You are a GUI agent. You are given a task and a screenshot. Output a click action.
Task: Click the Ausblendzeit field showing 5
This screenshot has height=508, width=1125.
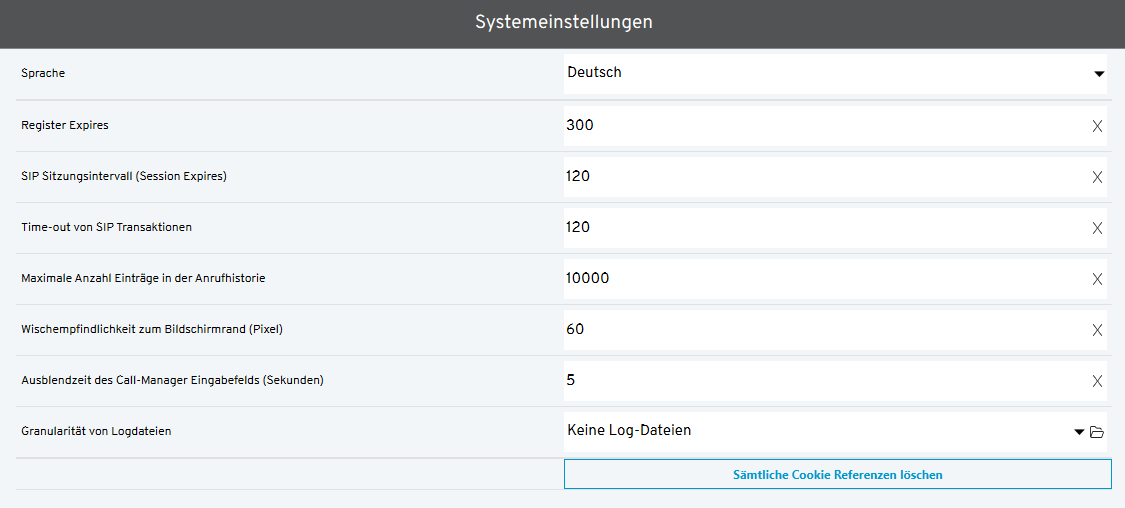pyautogui.click(x=820, y=381)
